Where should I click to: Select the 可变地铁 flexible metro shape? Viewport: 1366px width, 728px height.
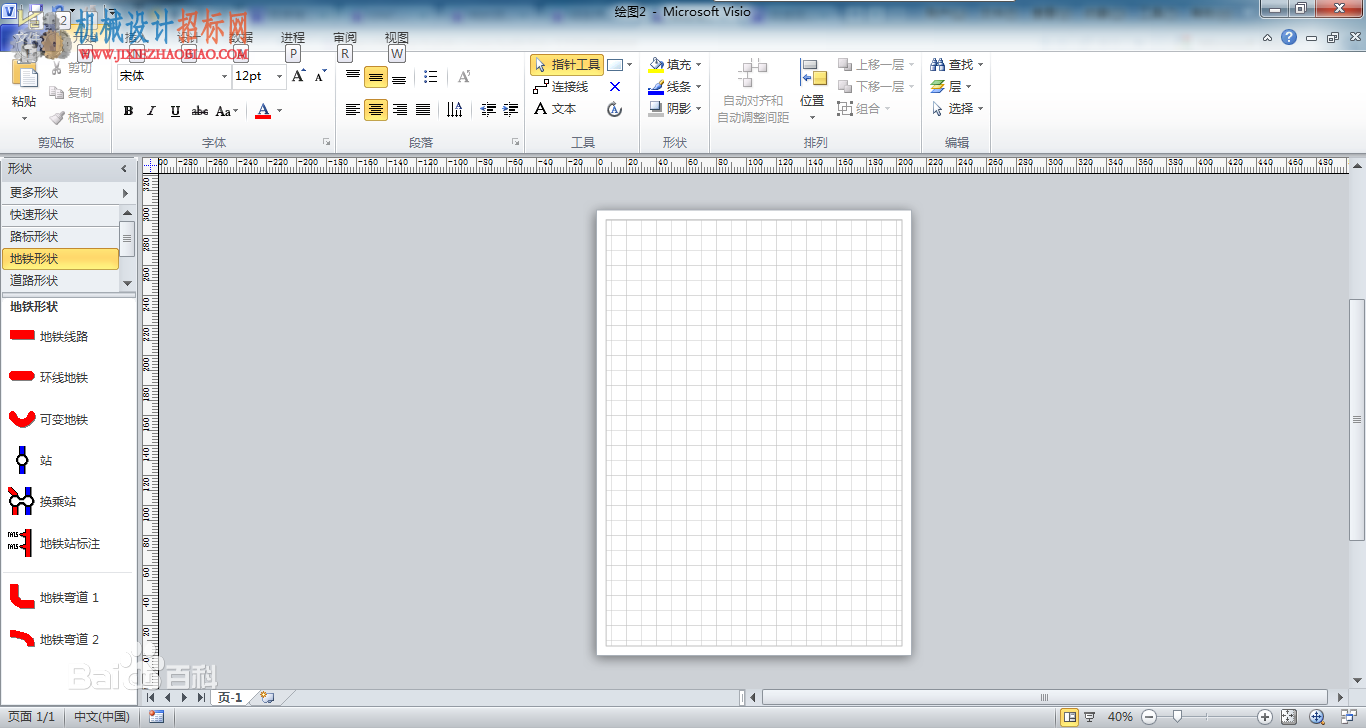tap(49, 420)
